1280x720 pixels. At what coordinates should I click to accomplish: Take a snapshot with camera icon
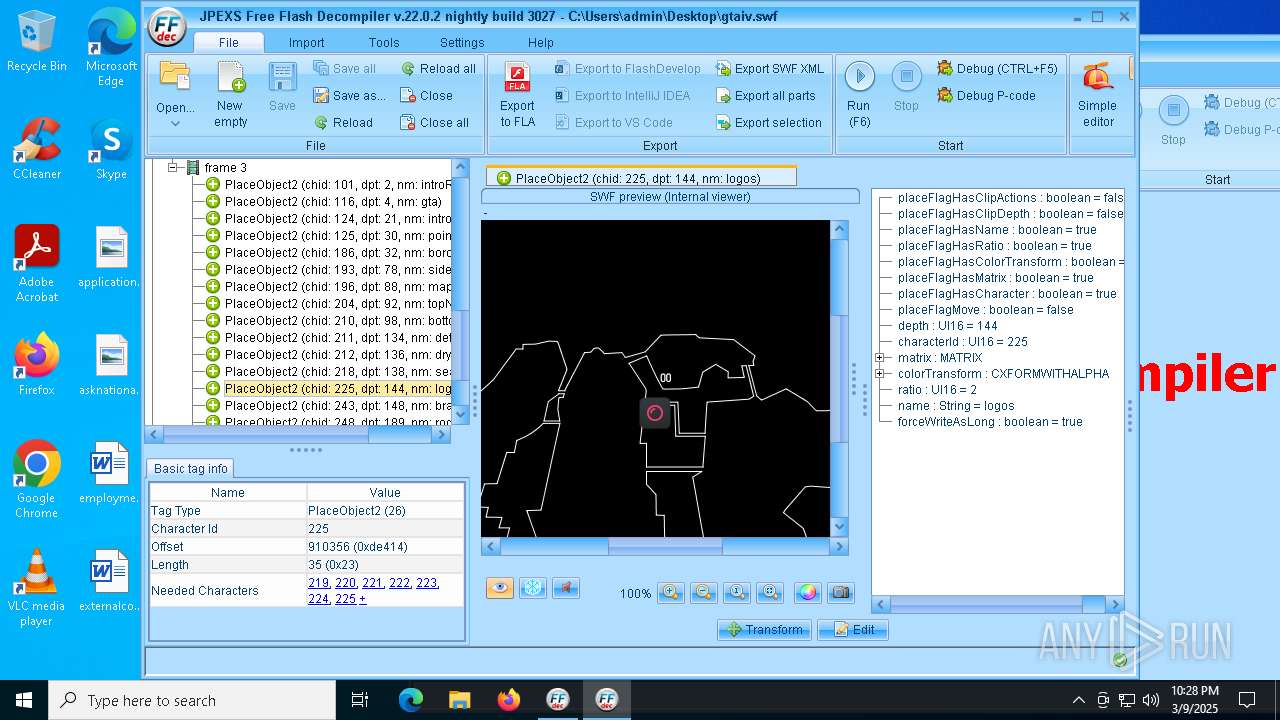pos(841,593)
